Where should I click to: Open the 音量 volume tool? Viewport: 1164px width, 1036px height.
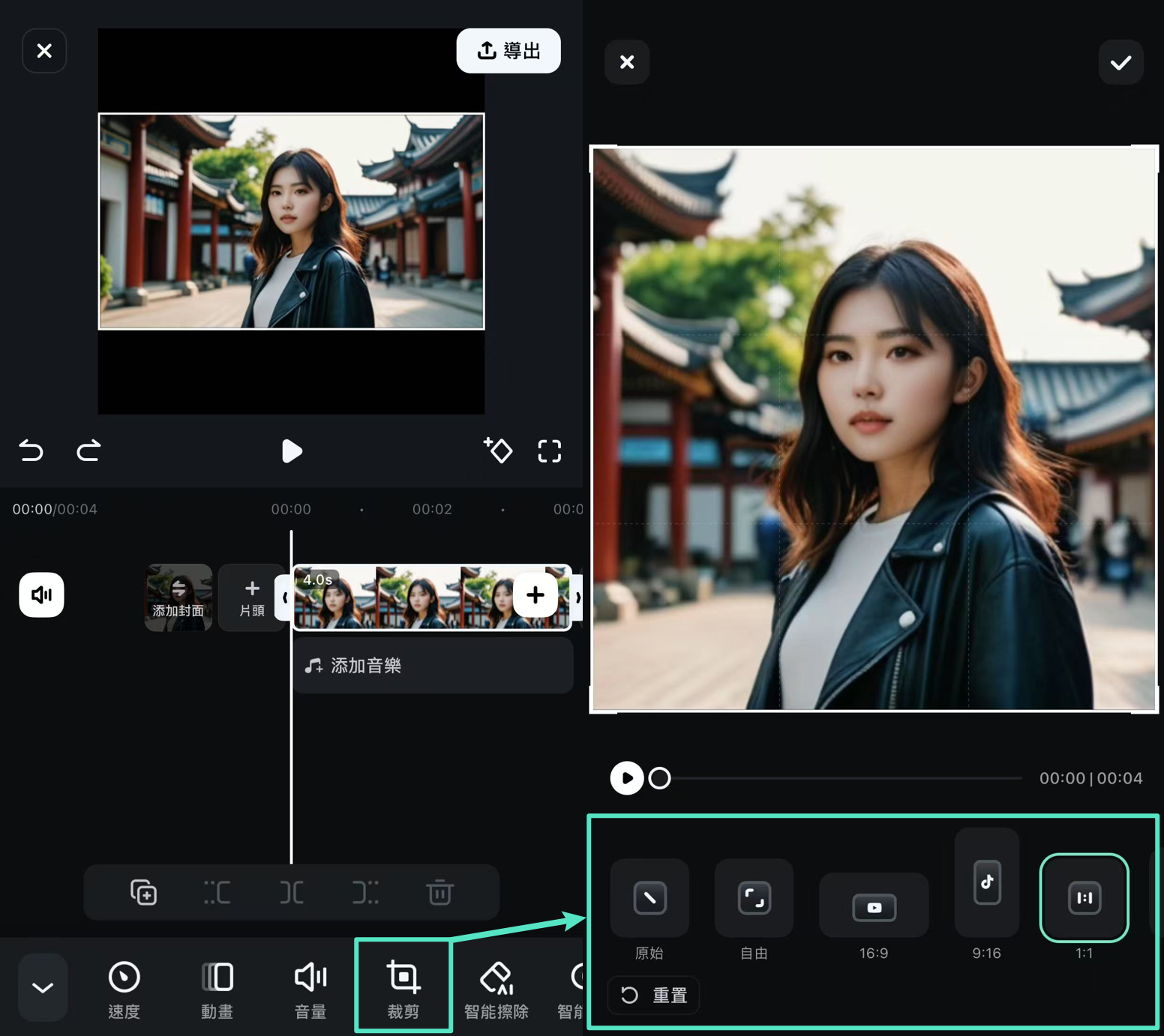click(x=310, y=990)
